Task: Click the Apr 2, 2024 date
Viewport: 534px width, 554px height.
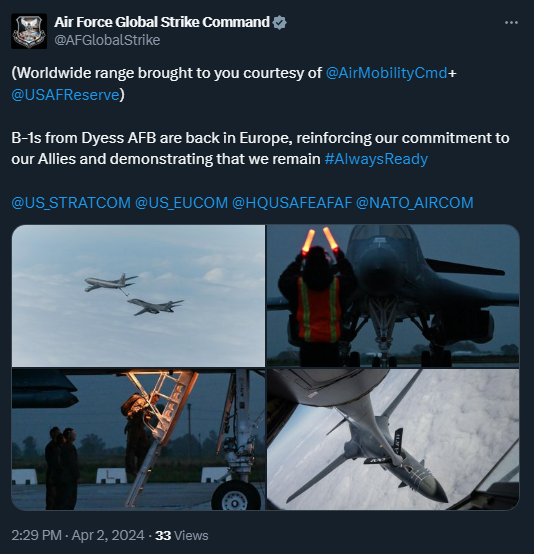Action: click(108, 535)
